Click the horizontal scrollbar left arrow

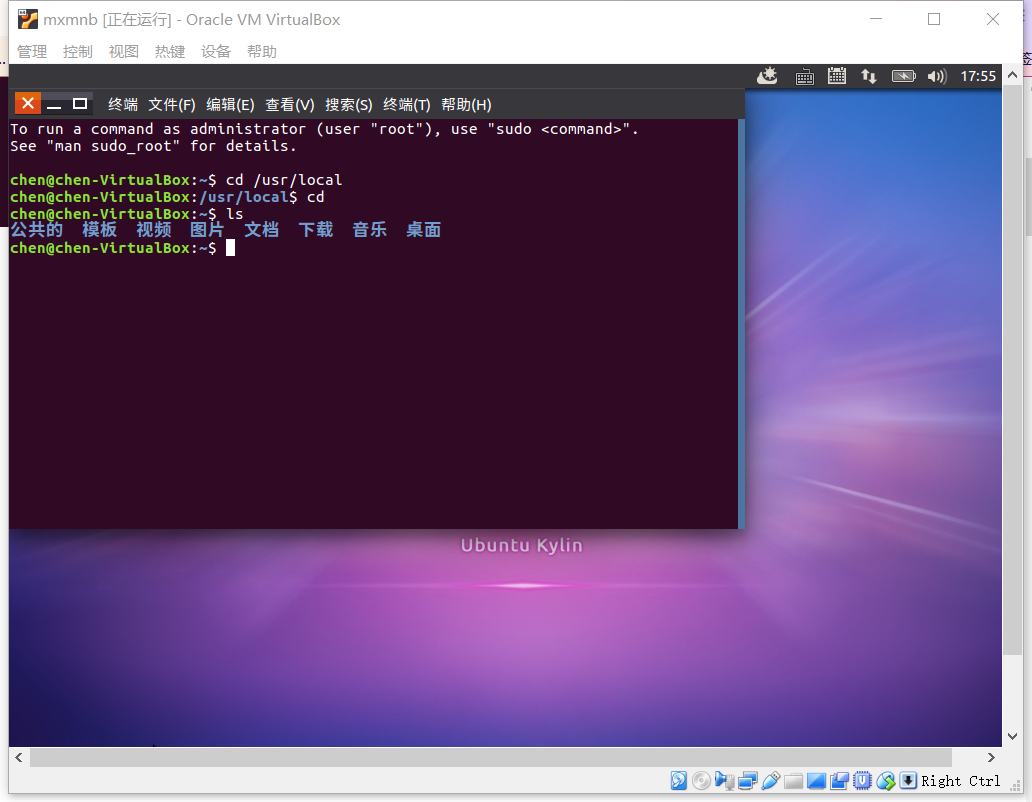point(19,757)
